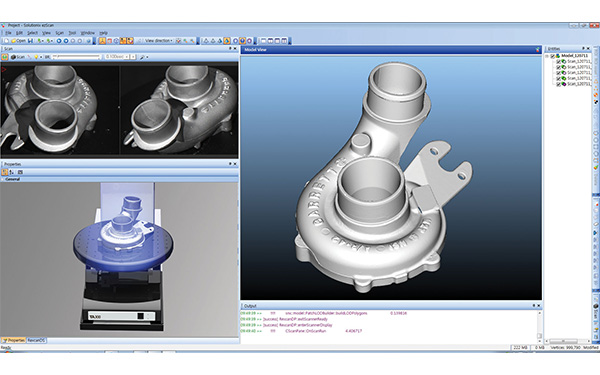Click the left scan camera thumbnail
Viewport: 600px width, 375px height.
pos(60,109)
